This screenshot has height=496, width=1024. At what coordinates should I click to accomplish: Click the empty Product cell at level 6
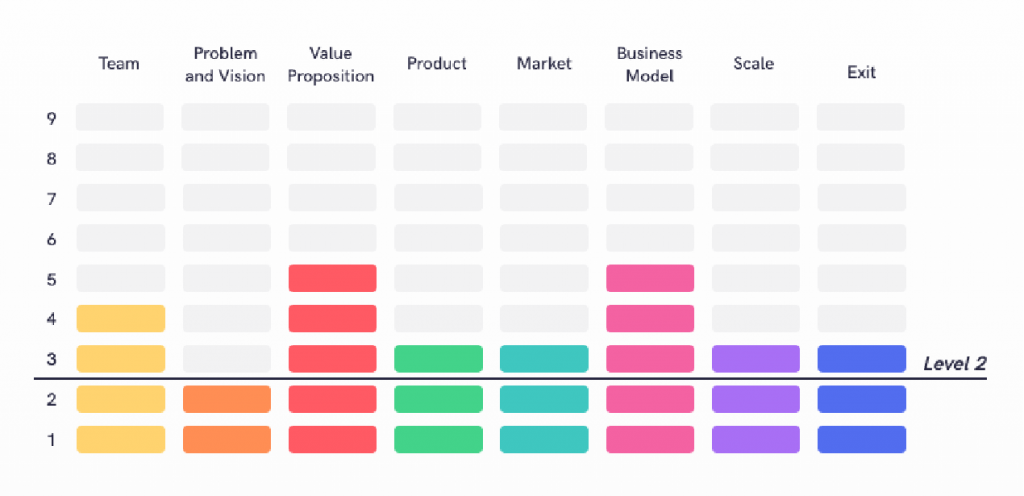[x=438, y=238]
